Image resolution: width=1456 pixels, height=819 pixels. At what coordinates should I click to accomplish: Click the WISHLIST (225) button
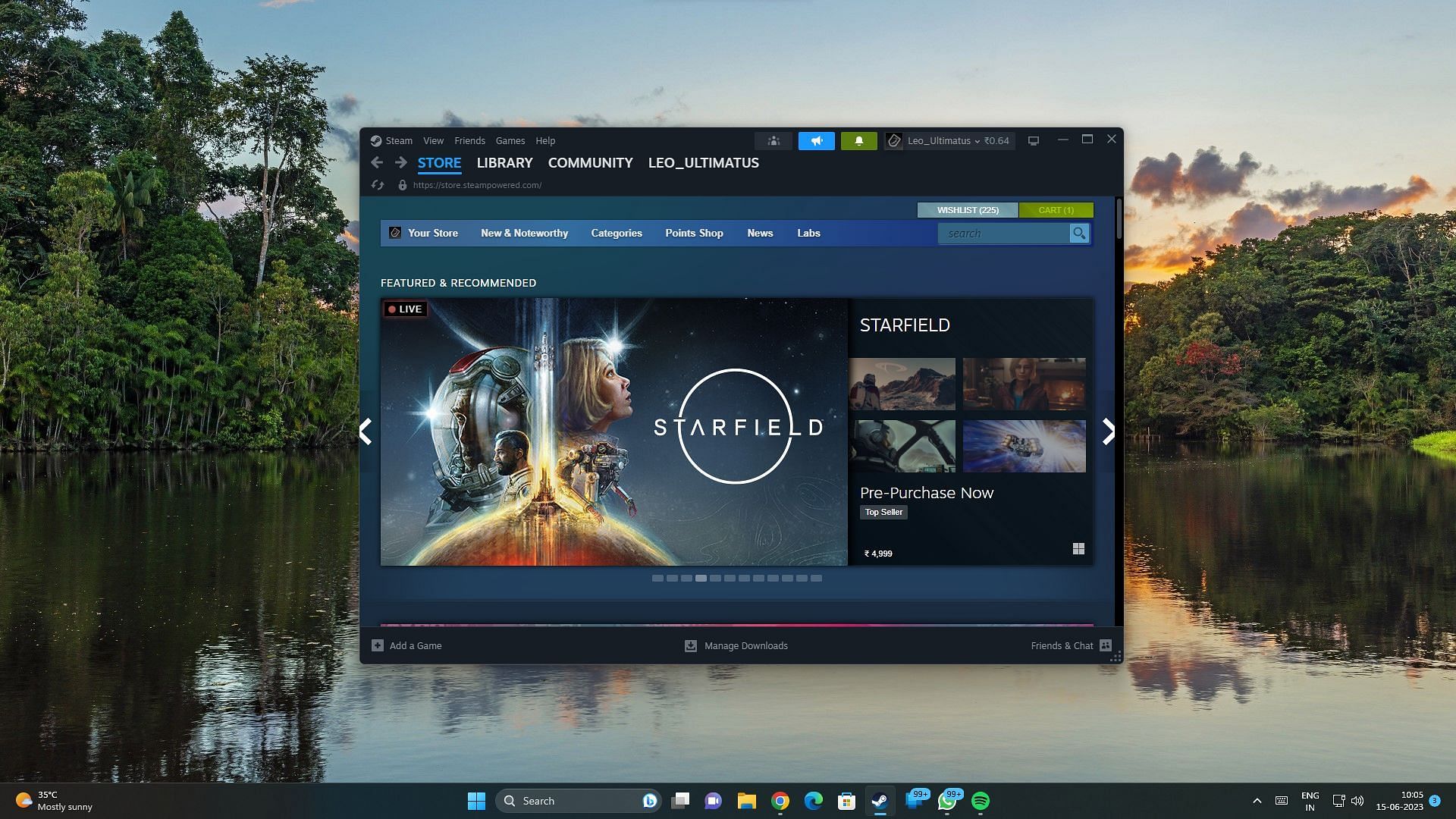pyautogui.click(x=967, y=209)
